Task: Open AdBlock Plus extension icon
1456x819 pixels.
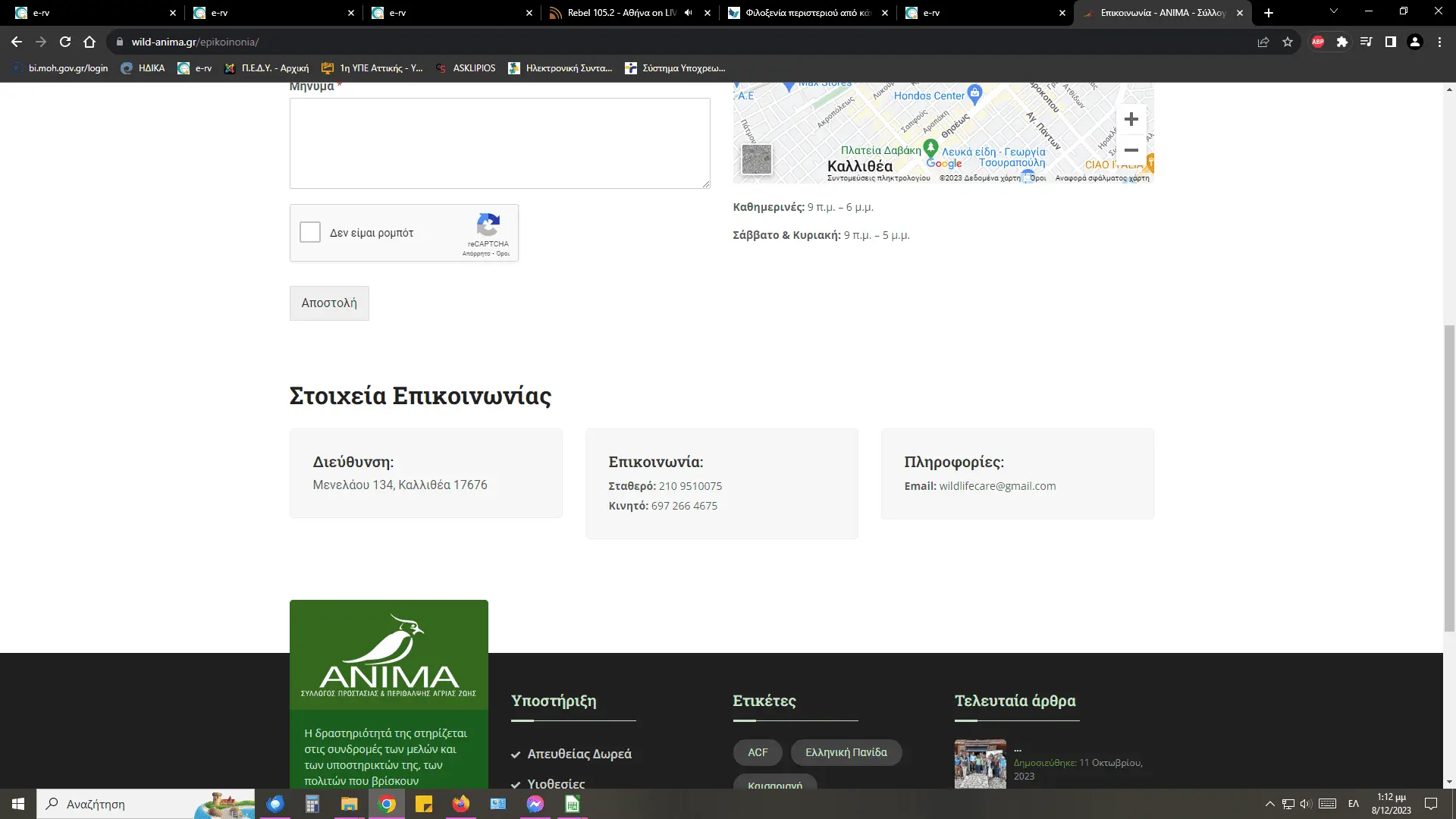Action: click(x=1318, y=42)
